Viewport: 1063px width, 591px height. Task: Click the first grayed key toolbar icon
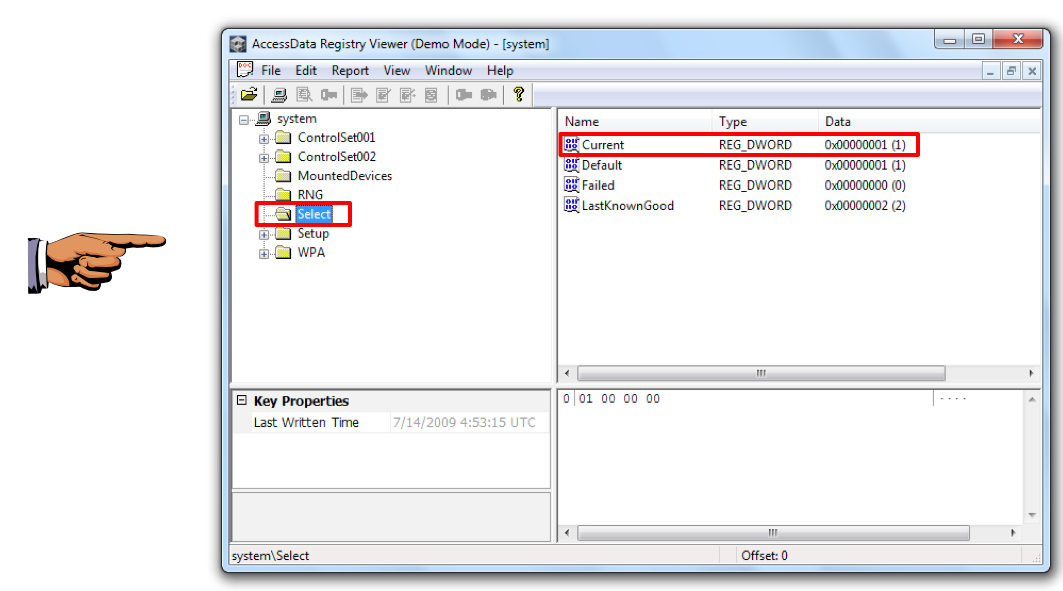(329, 95)
